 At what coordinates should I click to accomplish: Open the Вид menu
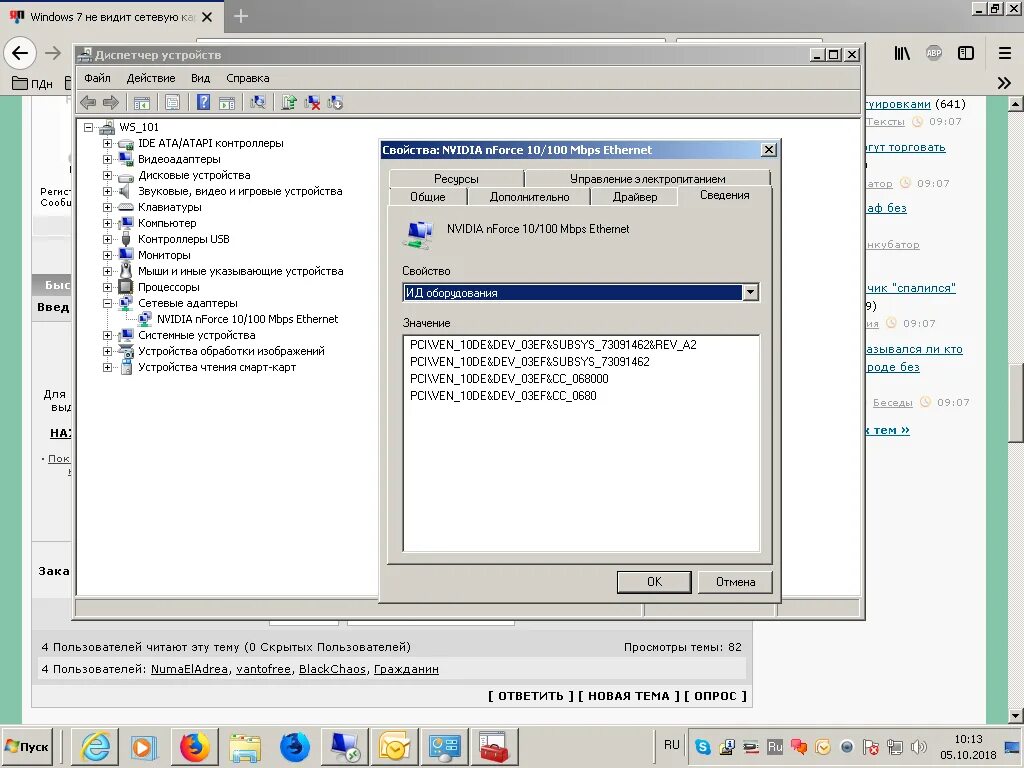(x=200, y=78)
